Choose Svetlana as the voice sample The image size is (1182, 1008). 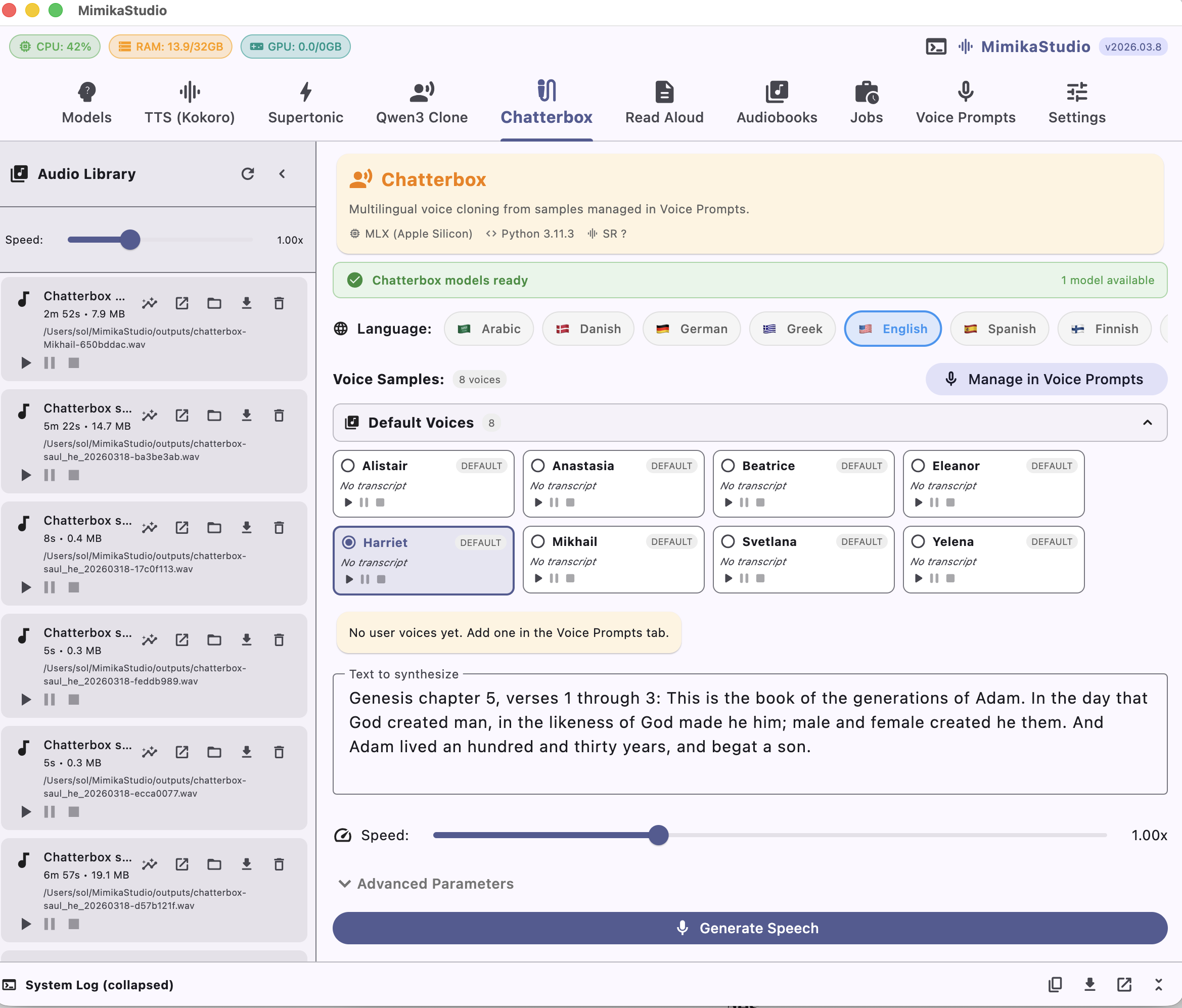(728, 541)
